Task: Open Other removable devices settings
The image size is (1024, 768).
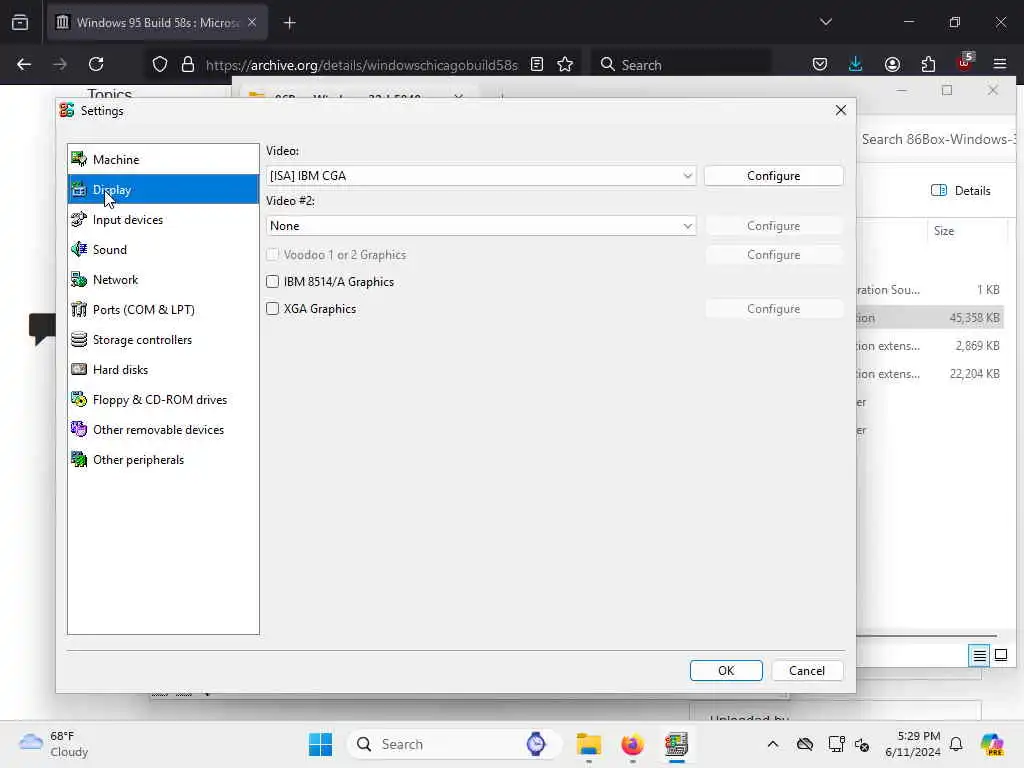Action: tap(163, 430)
